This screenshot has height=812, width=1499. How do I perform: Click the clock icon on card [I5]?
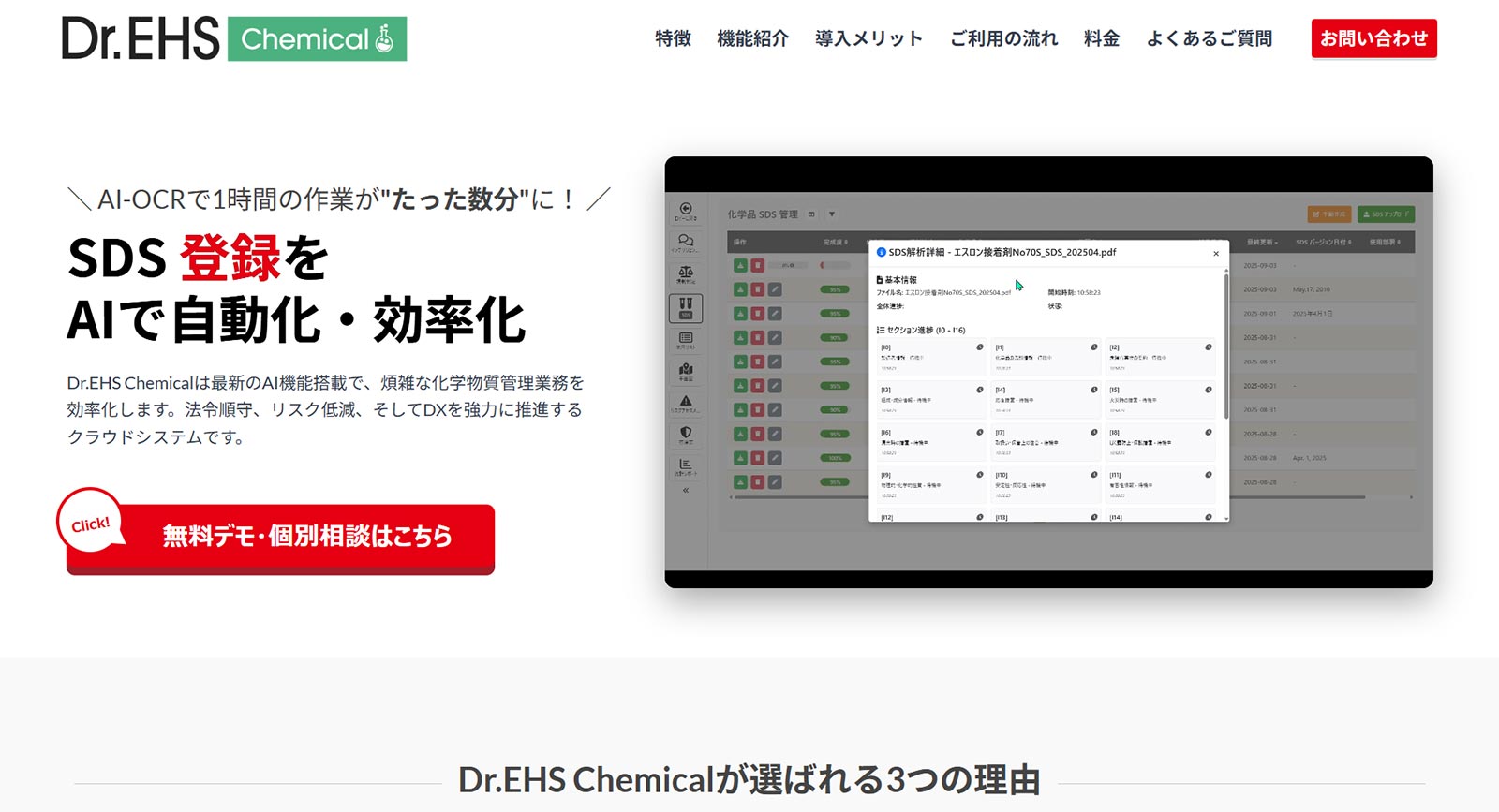pos(1209,390)
